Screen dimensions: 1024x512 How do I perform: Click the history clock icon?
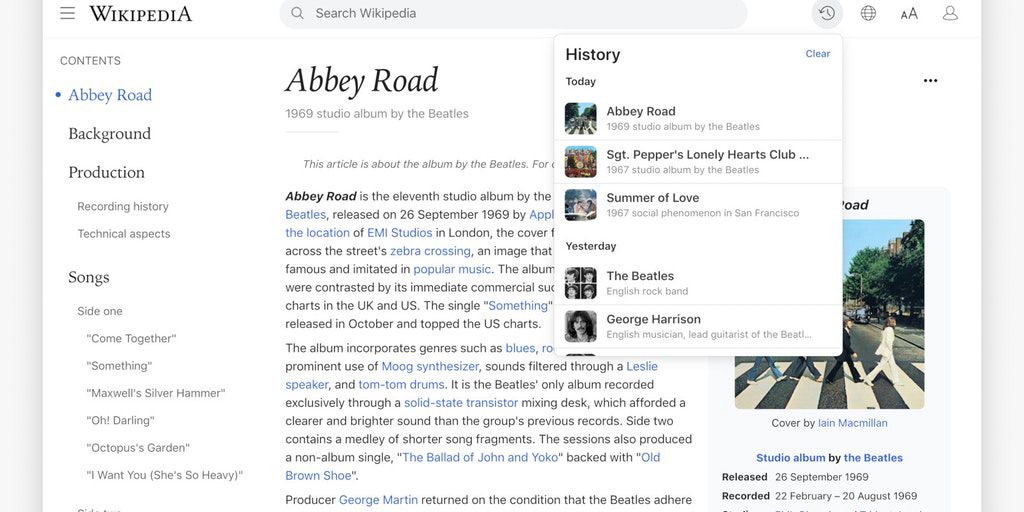826,13
